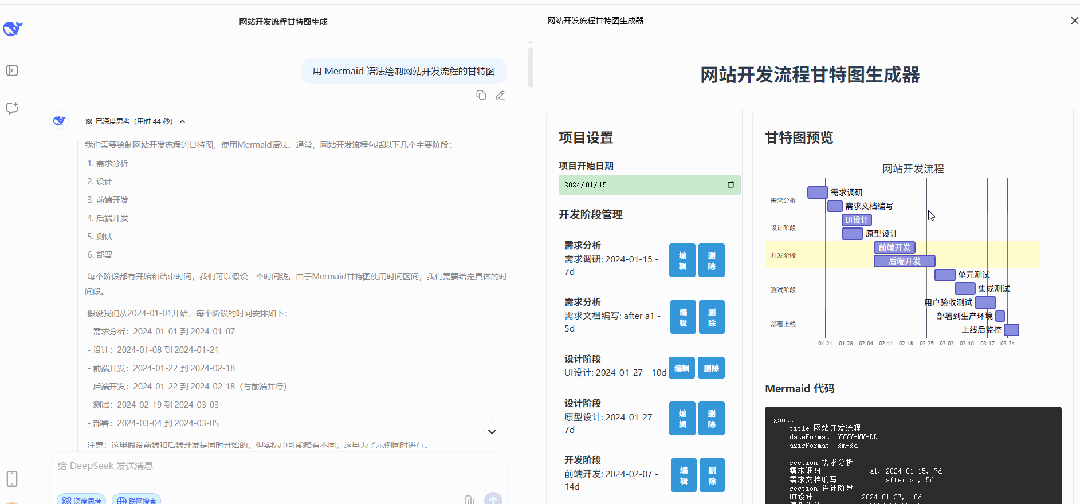Click the Mermaid 代码 label
Screen dimensions: 1080x504
pos(799,388)
